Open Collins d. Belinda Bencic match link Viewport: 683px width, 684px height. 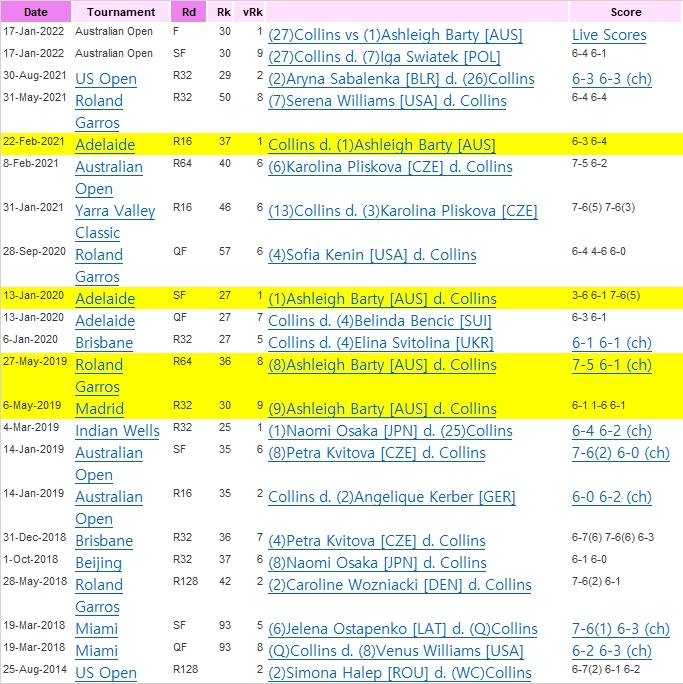(x=379, y=321)
